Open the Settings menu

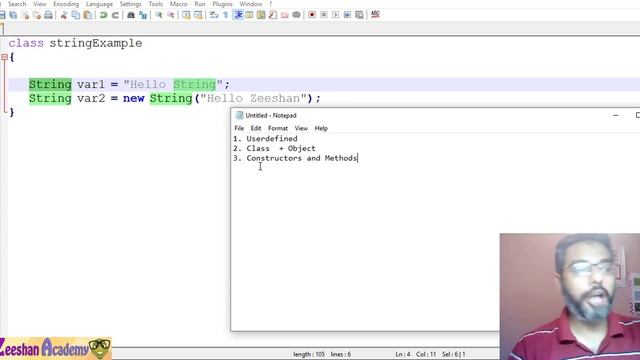(130, 4)
